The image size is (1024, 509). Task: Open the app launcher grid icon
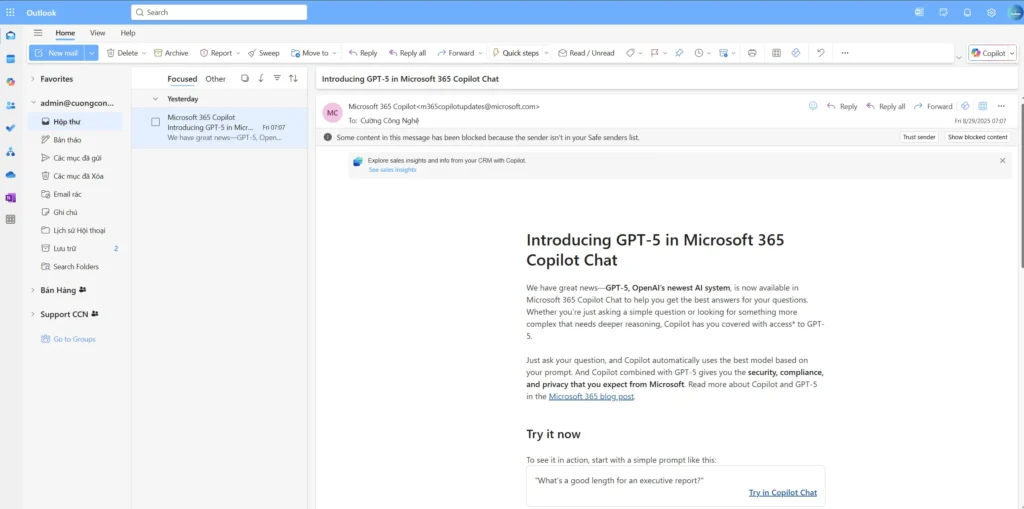click(10, 12)
